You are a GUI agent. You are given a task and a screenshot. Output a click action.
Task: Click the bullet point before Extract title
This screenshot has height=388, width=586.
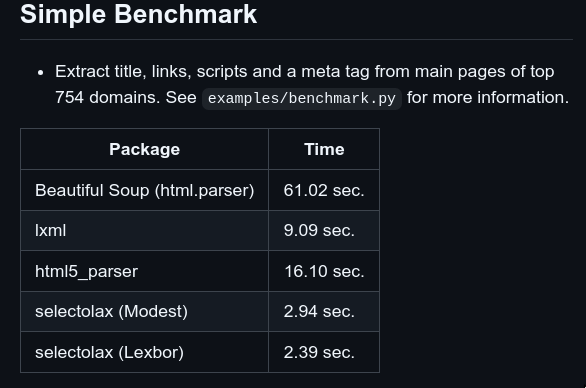tap(41, 73)
